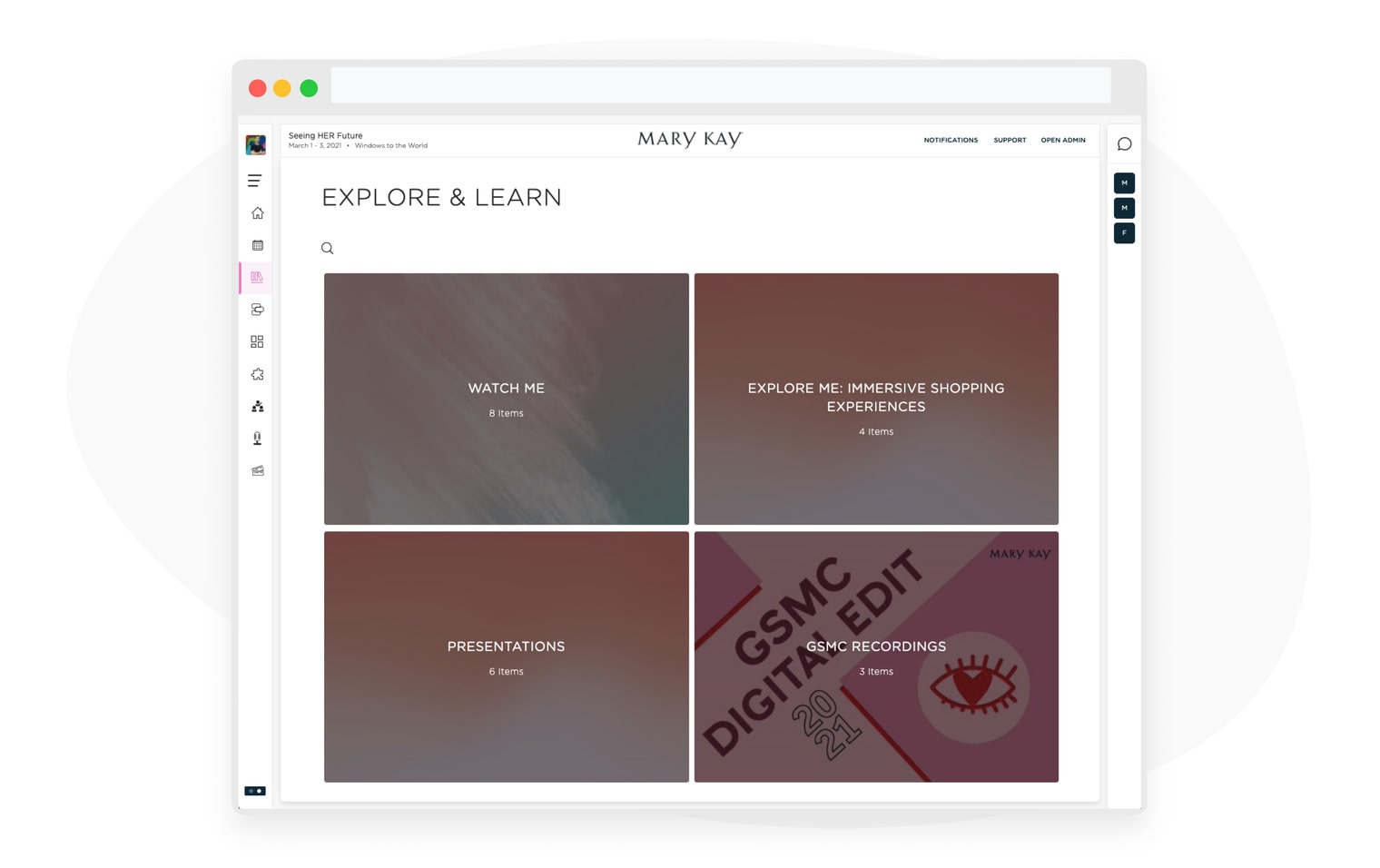Click the Open Admin link
The height and width of the screenshot is (868, 1380).
[x=1062, y=140]
